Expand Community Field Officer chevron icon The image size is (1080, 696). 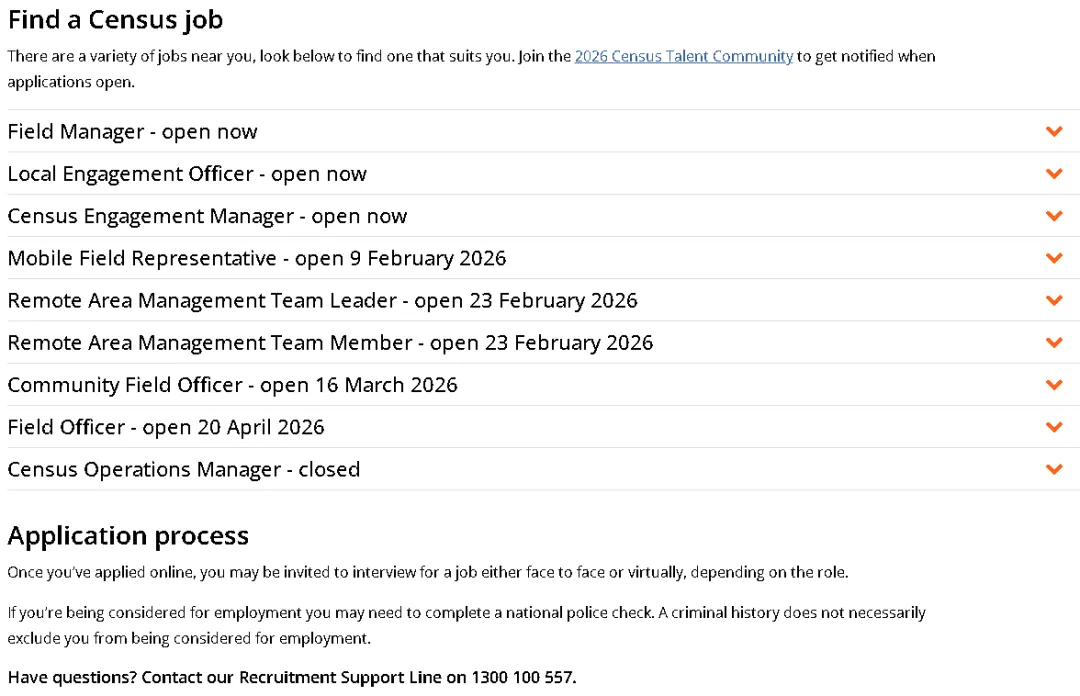1054,385
